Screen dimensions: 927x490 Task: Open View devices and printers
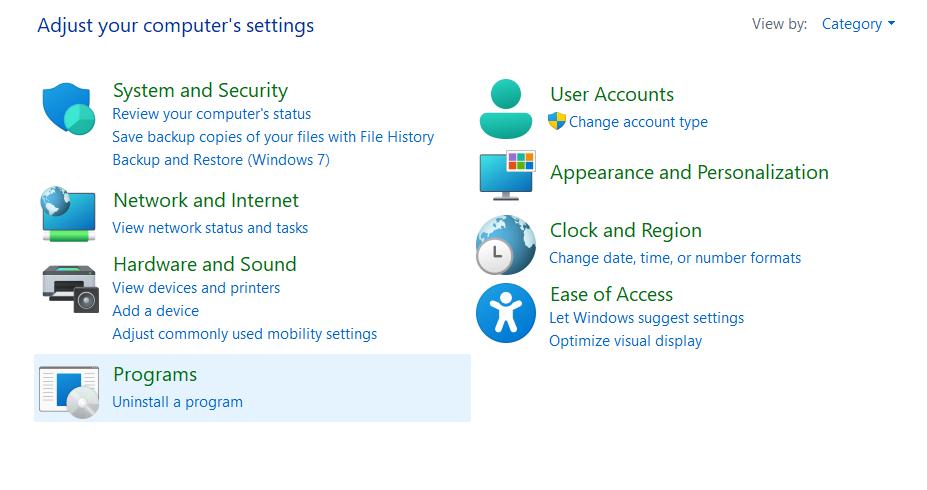click(x=196, y=288)
